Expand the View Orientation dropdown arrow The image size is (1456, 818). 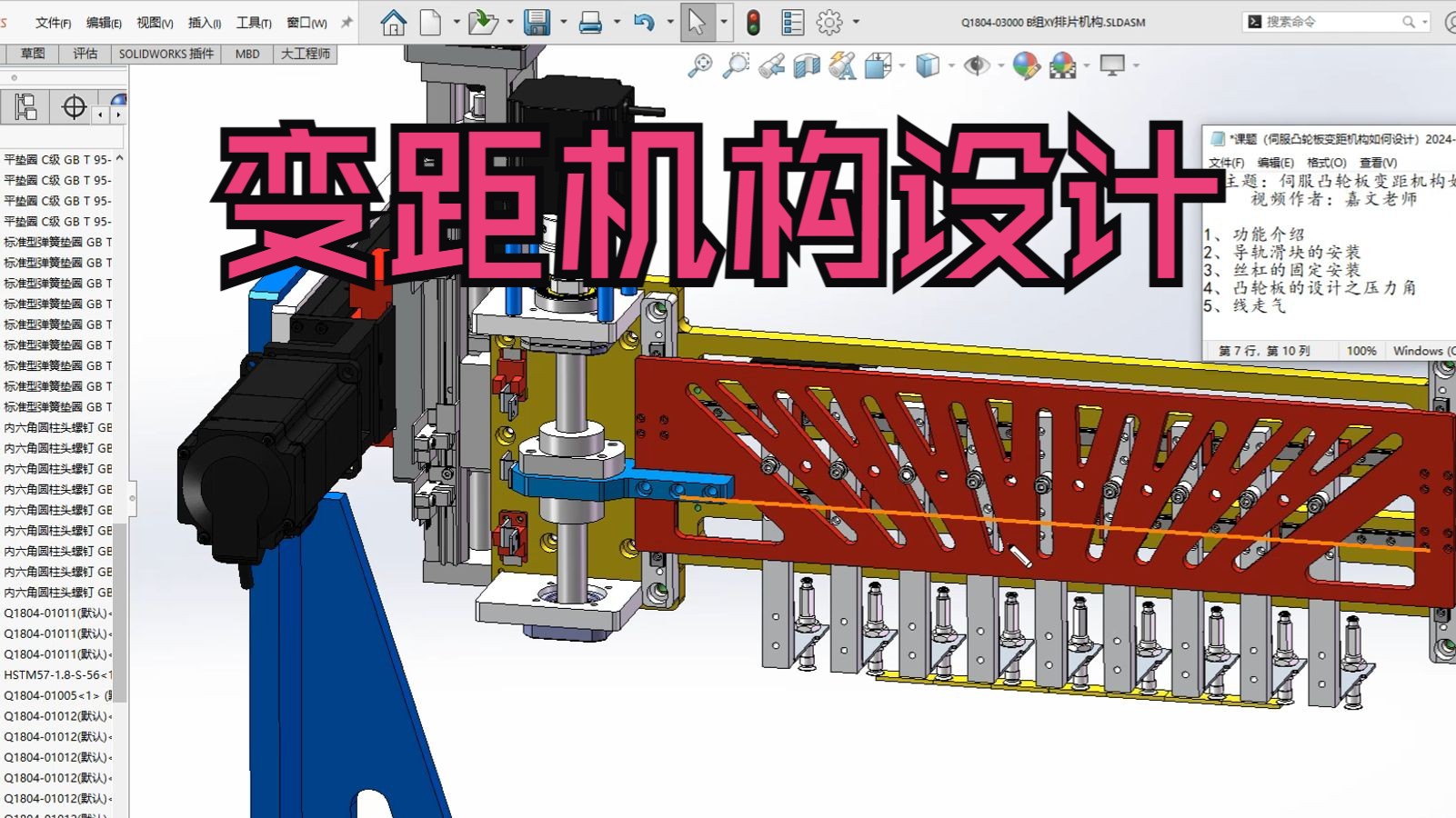pos(902,65)
